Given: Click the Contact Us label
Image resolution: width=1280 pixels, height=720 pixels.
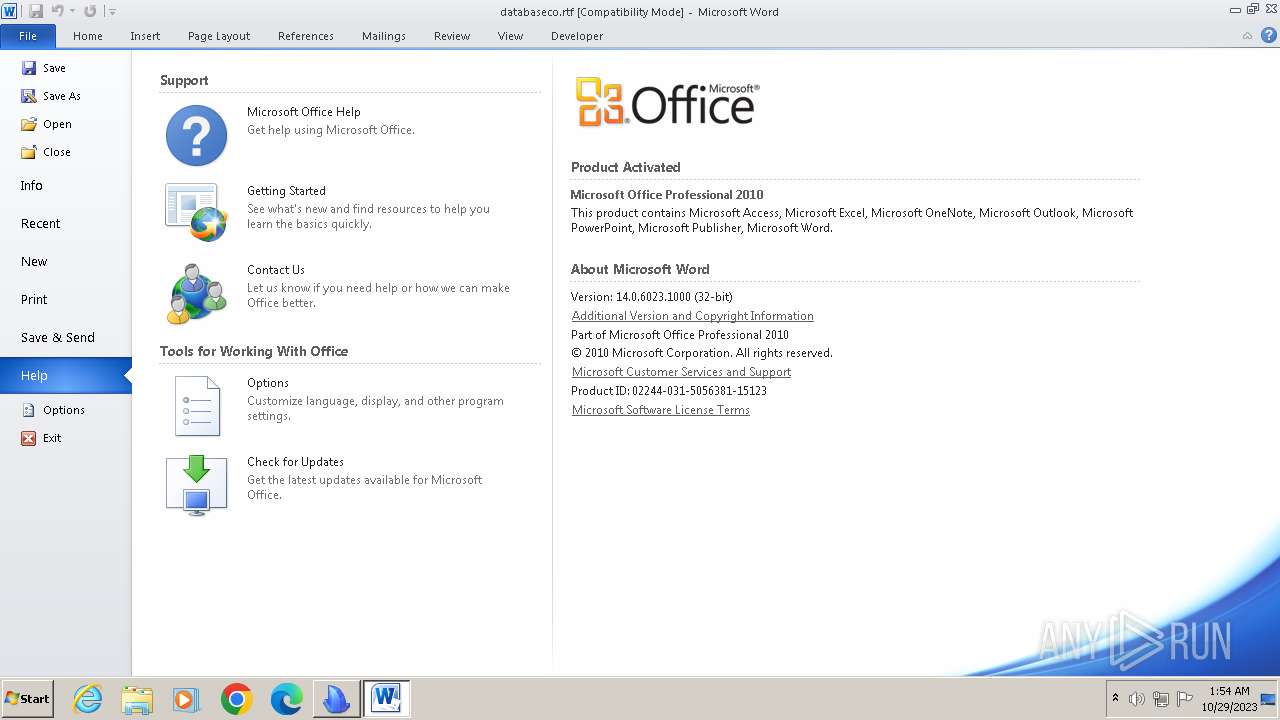Looking at the screenshot, I should coord(276,270).
